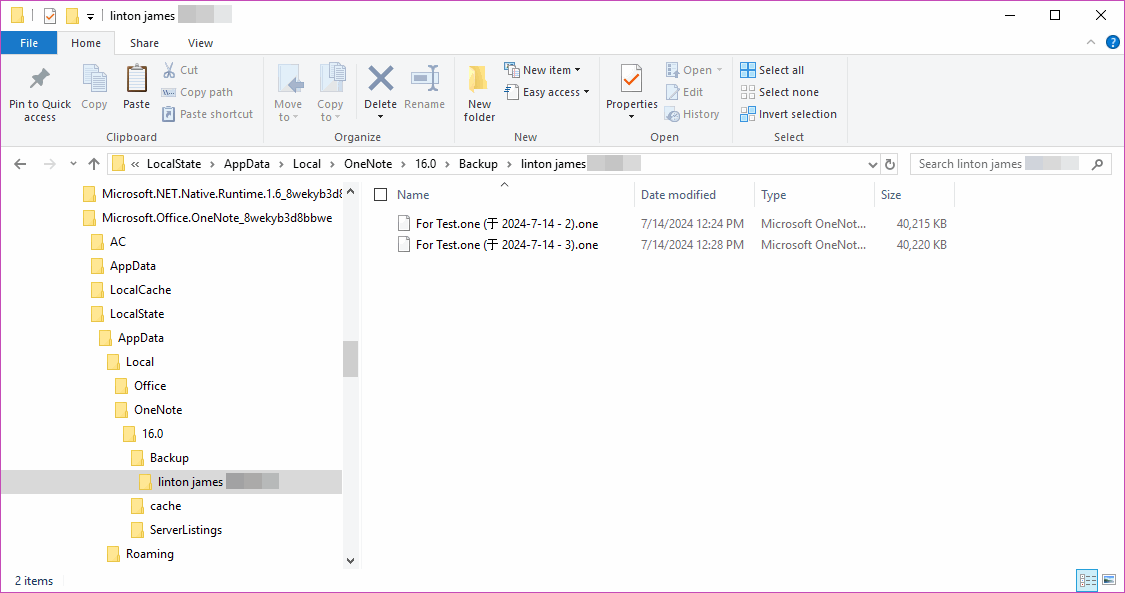Sort by the Type column header
Image resolution: width=1125 pixels, height=593 pixels.
[x=773, y=195]
